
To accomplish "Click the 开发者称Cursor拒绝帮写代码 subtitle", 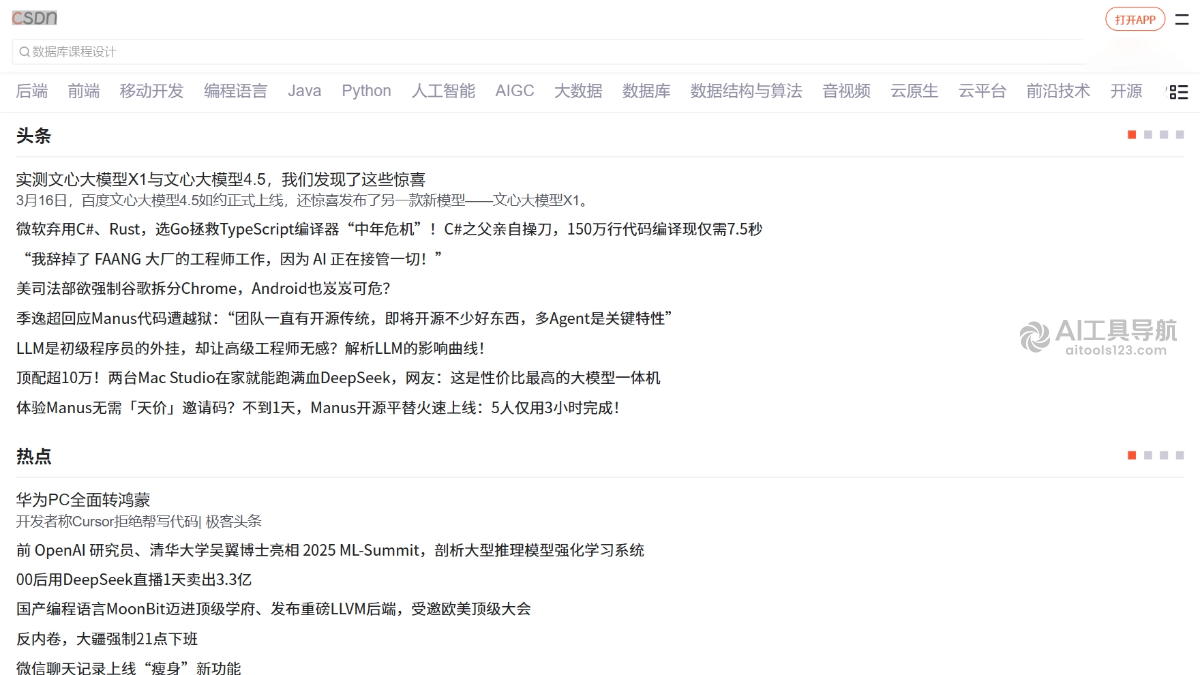I will click(139, 521).
